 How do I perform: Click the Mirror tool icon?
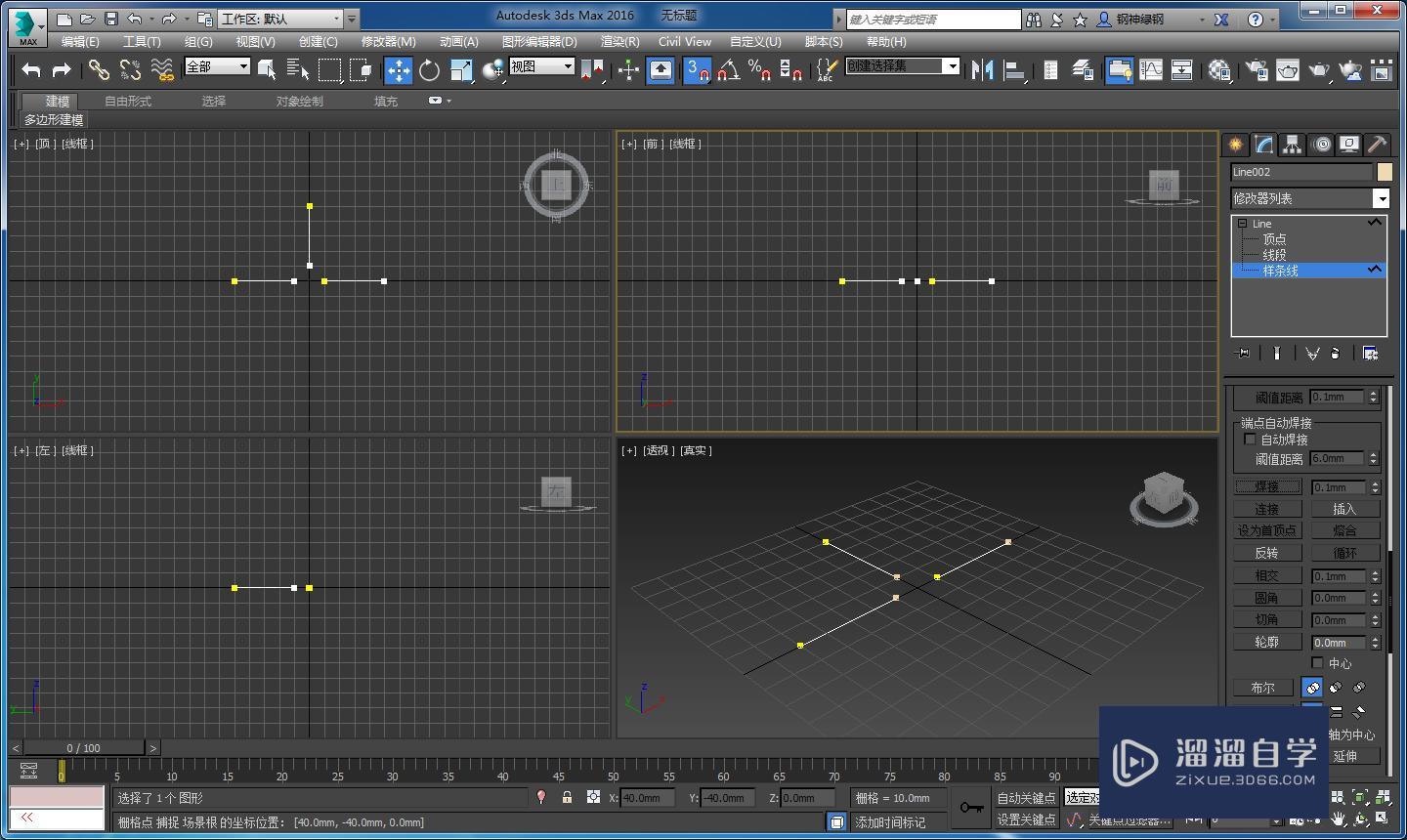pos(983,69)
